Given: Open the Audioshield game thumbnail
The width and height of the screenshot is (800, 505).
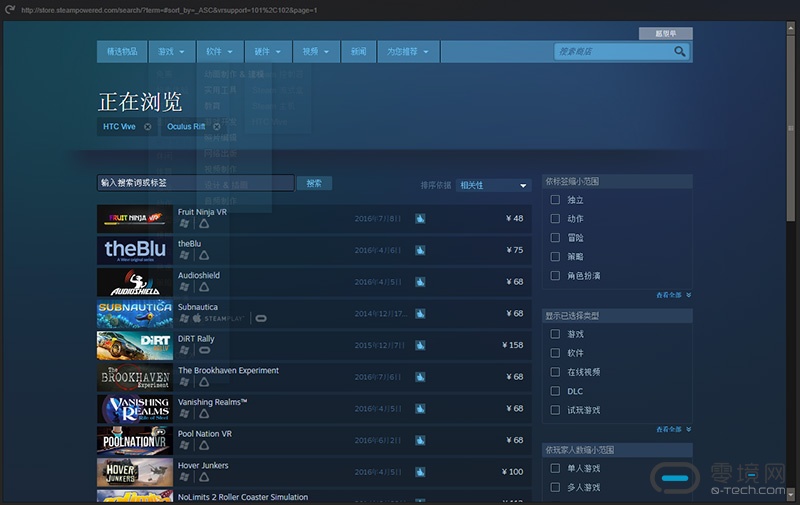Looking at the screenshot, I should (x=135, y=282).
